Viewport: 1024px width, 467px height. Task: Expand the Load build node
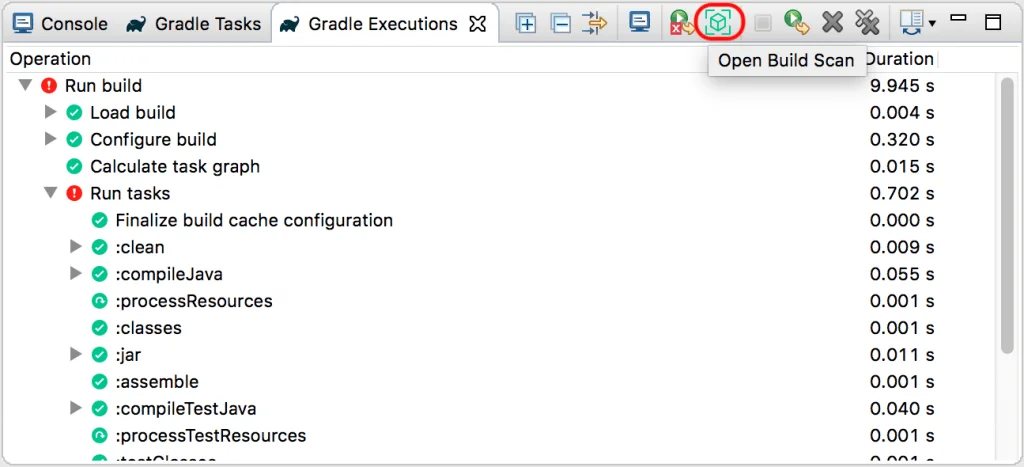(50, 113)
